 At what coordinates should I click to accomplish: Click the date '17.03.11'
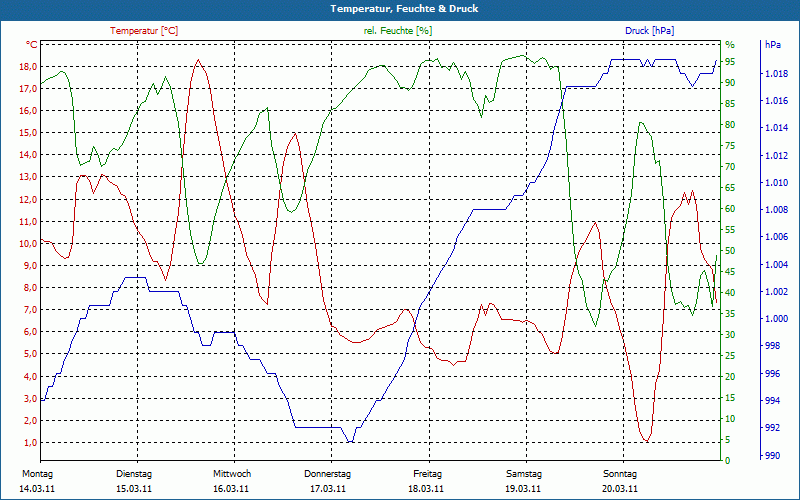tap(328, 489)
